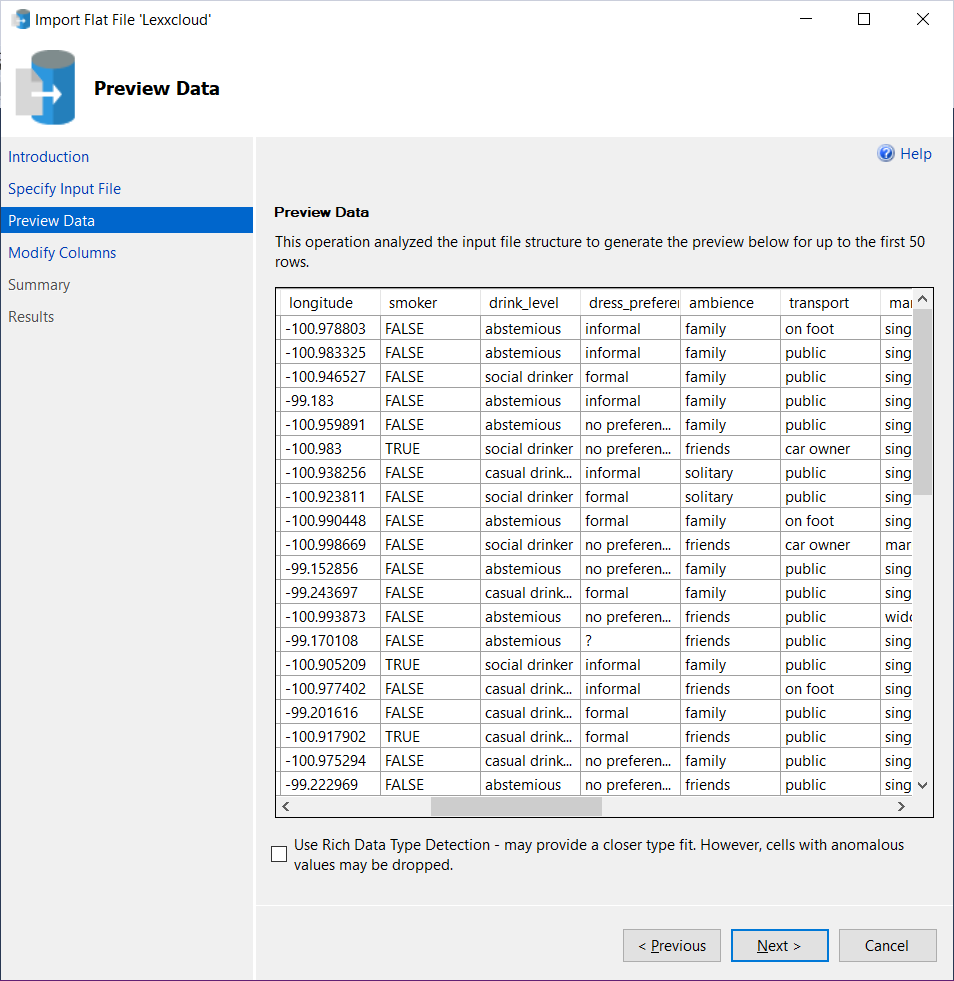Click the dress_preference column header
954x981 pixels.
[631, 303]
